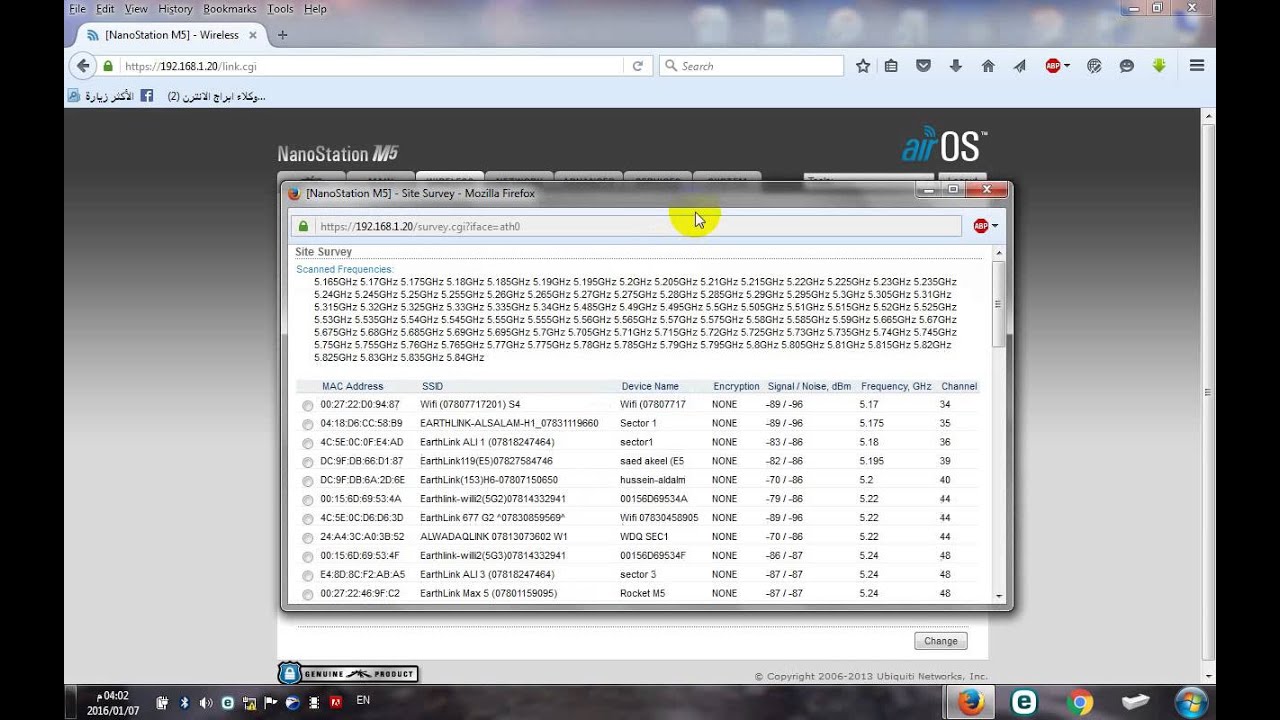The width and height of the screenshot is (1280, 720).
Task: Select the EarthLink ALI 3 radio button
Action: point(308,576)
